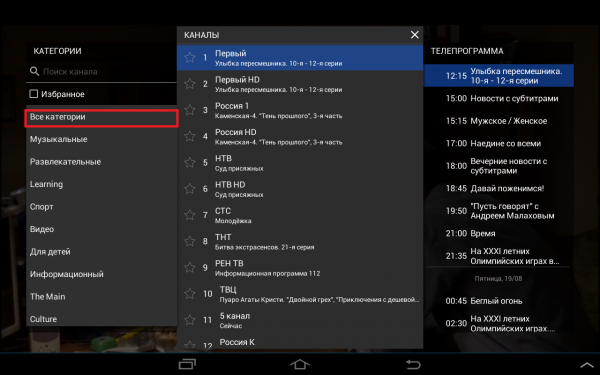600x375 pixels.
Task: Enable the Избранное checkbox
Action: [x=34, y=94]
